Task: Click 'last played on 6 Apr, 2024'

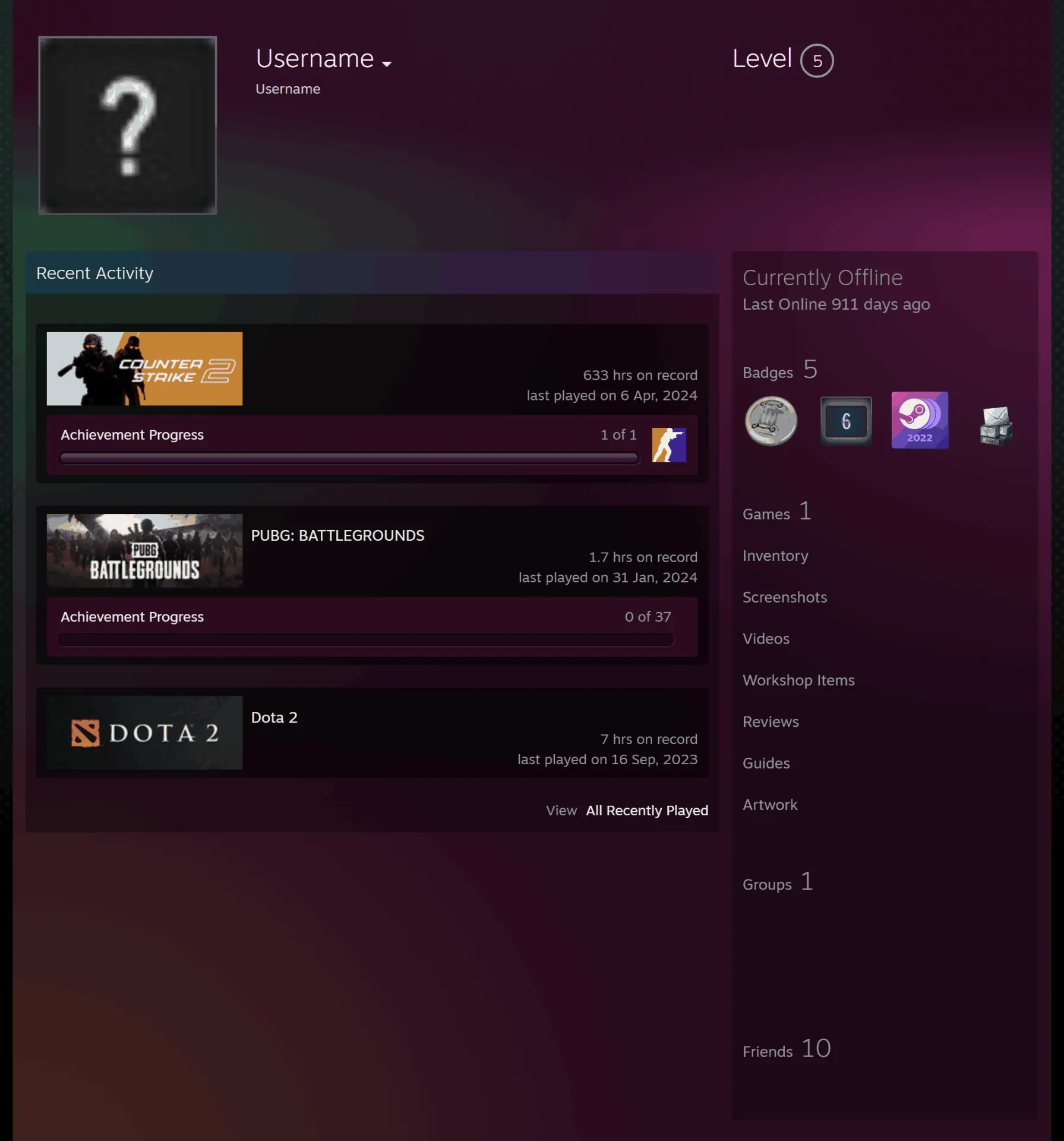Action: (x=612, y=396)
